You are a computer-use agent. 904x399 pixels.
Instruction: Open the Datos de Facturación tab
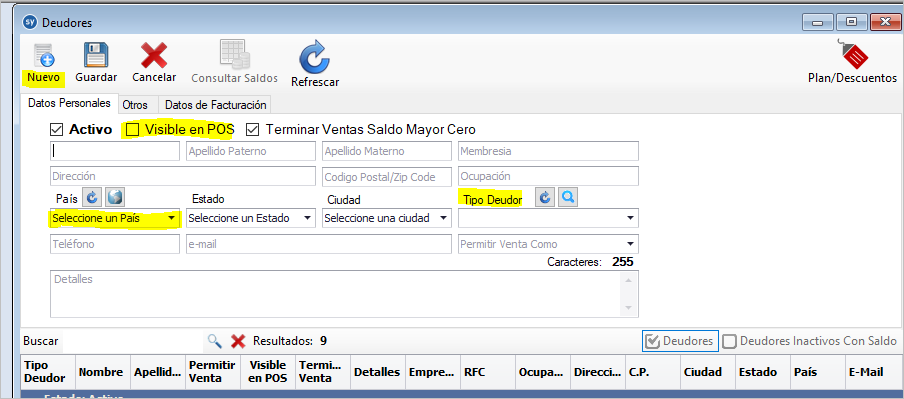215,105
